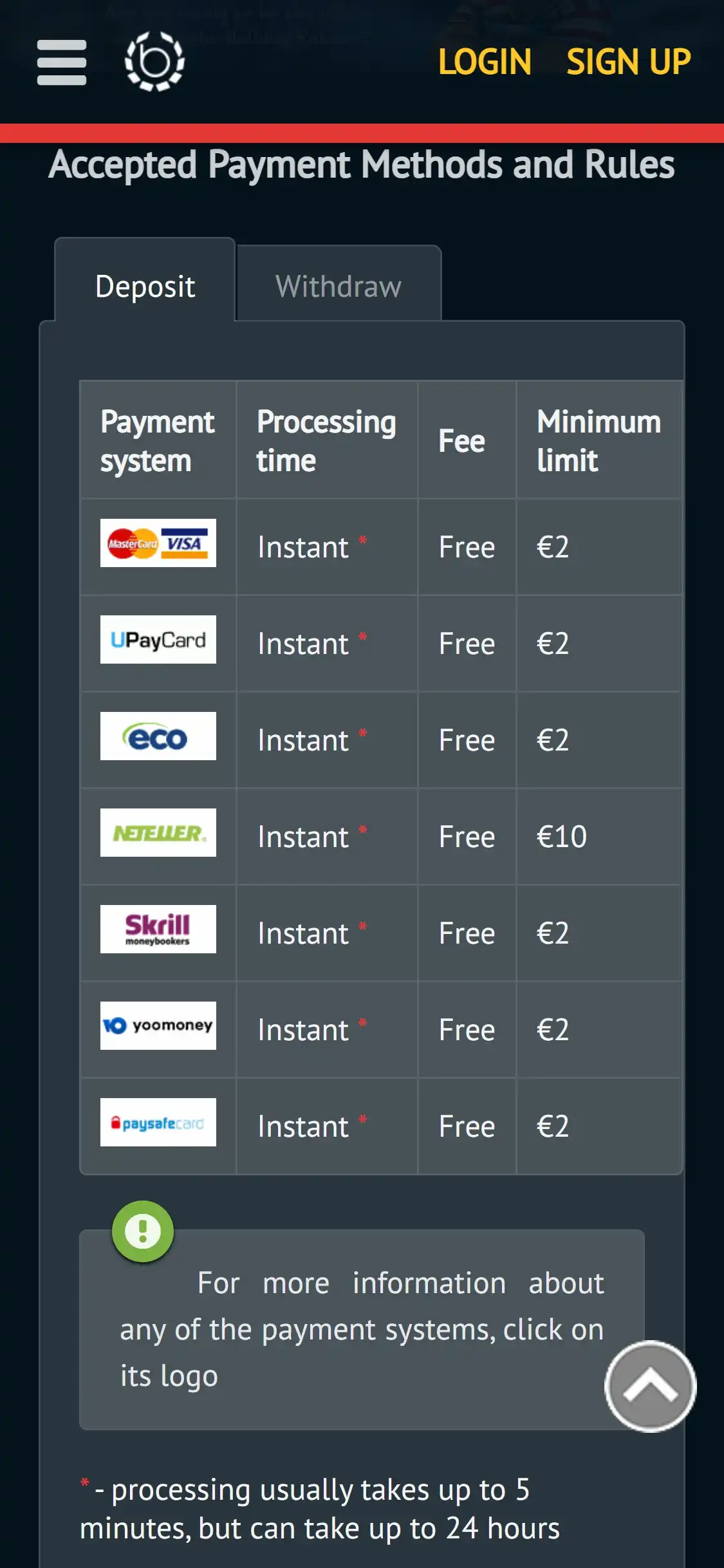Screen dimensions: 724x1568
Task: Click the MasterCard Visa logo
Action: pyautogui.click(x=158, y=543)
